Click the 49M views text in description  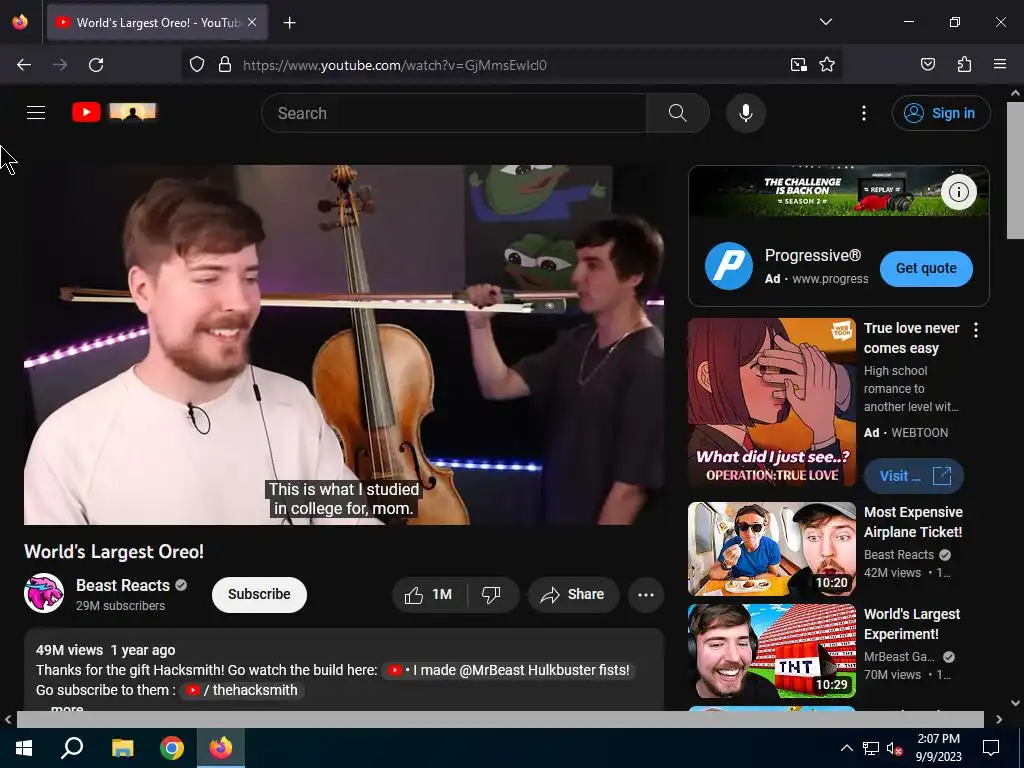[69, 650]
